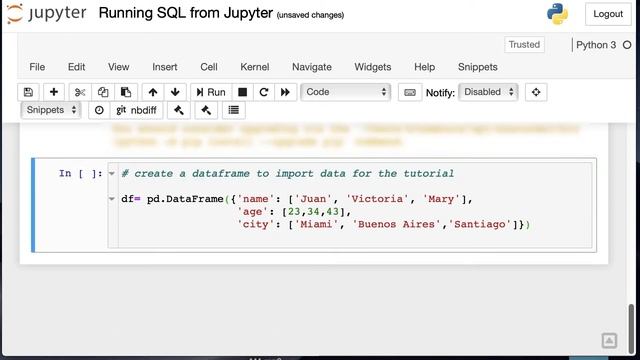Collapse code fold arrow beside df= line

[x=111, y=199]
